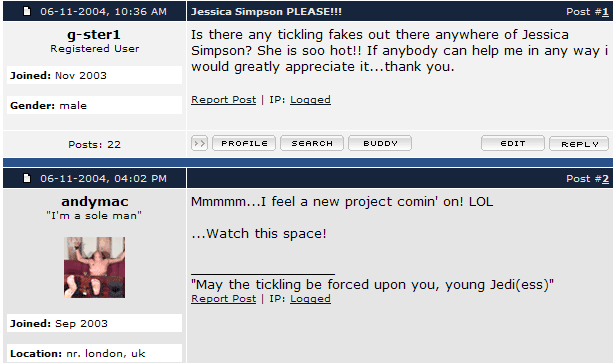Click the Joined: Sep 2003 field
This screenshot has width=615, height=363.
tap(95, 323)
